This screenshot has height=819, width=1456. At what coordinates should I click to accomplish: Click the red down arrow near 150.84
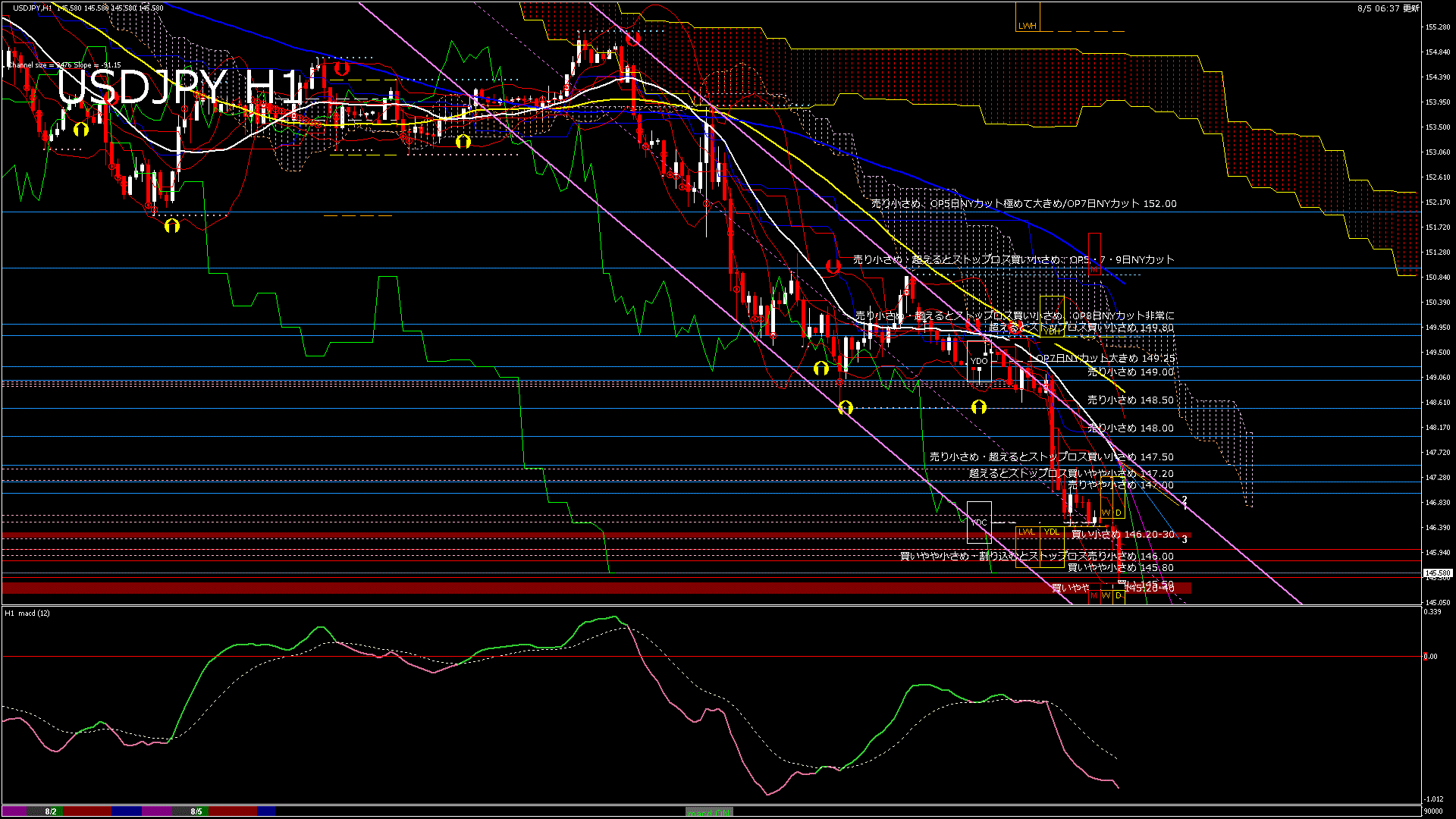[833, 266]
